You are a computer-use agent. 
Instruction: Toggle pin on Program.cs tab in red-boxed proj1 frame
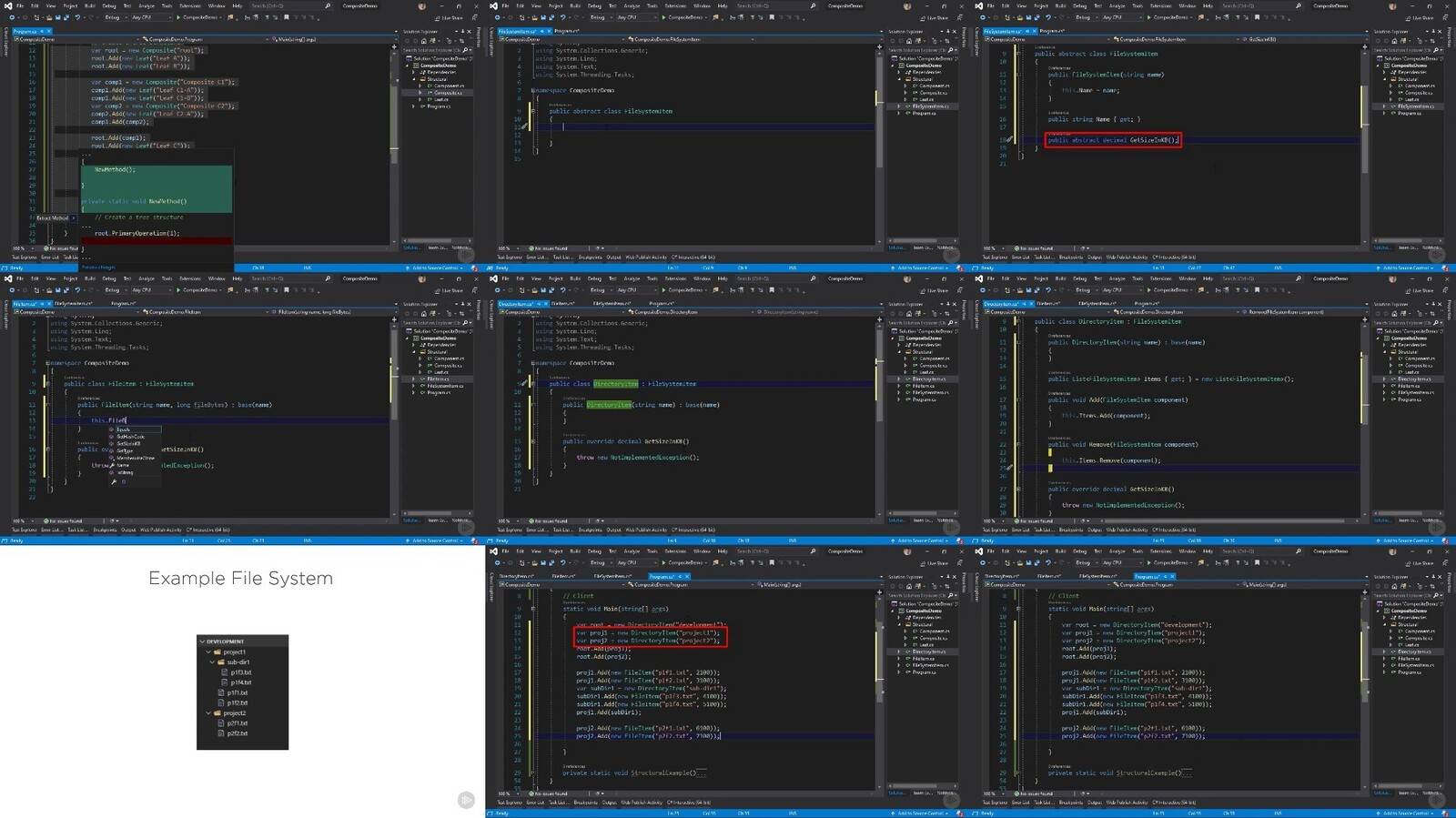(680, 577)
